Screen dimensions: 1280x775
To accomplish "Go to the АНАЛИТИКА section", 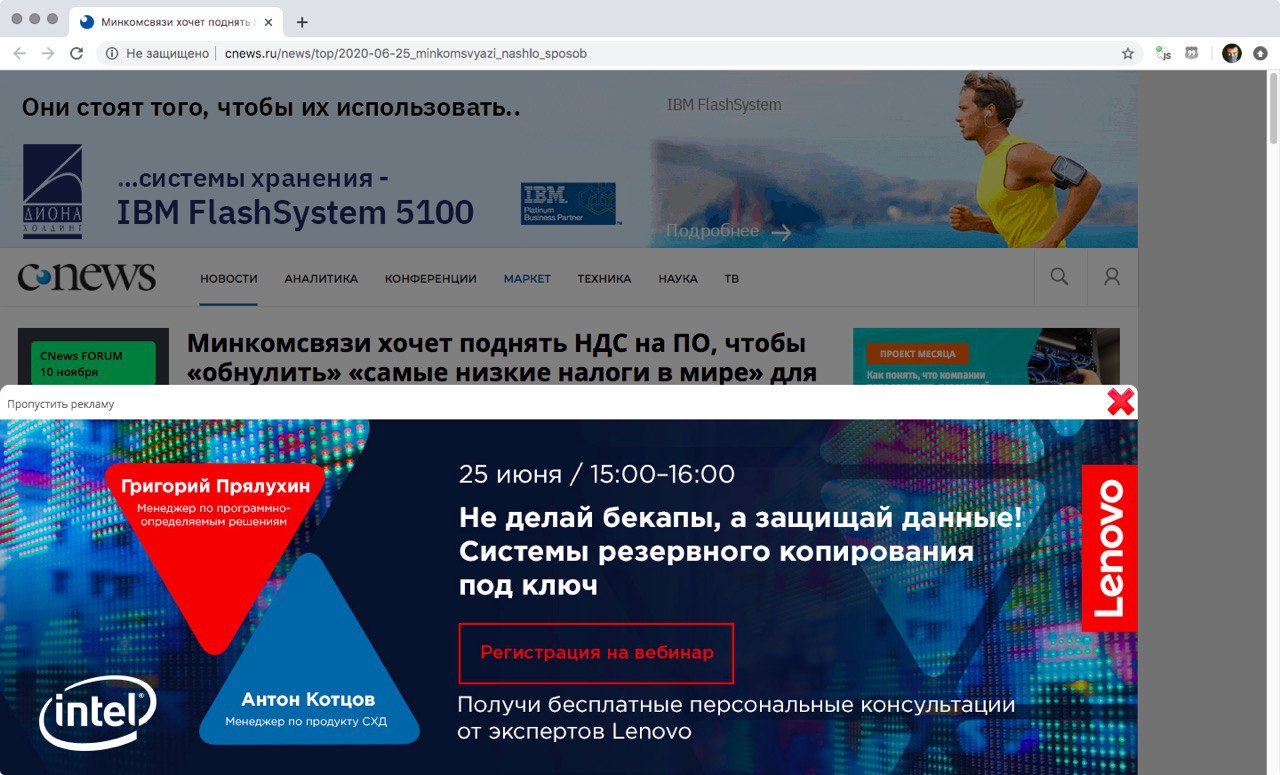I will 321,279.
